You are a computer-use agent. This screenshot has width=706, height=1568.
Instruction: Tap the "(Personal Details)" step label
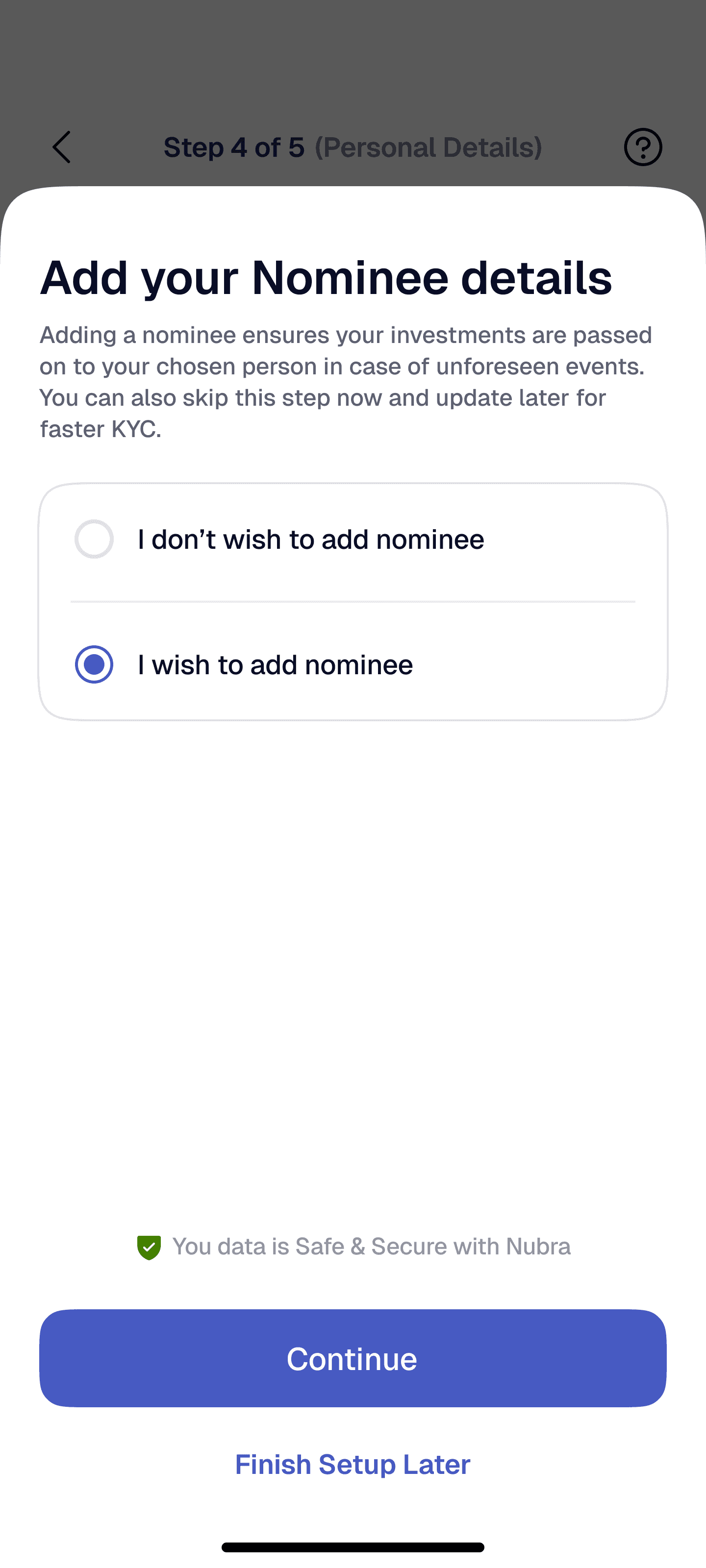point(428,147)
